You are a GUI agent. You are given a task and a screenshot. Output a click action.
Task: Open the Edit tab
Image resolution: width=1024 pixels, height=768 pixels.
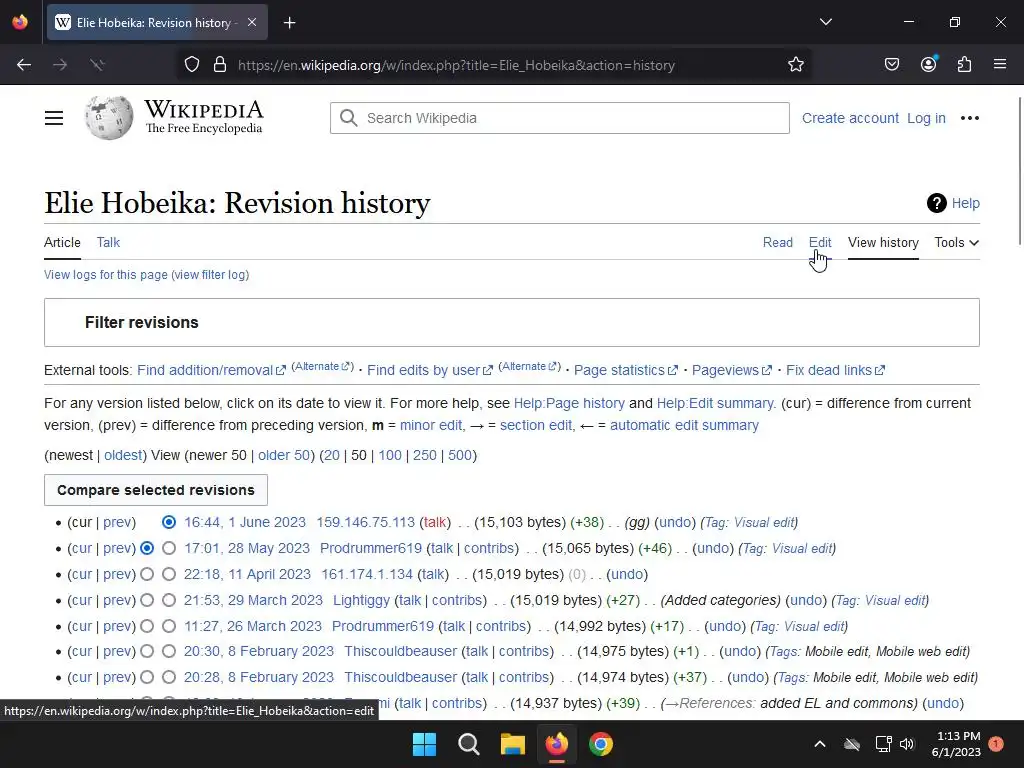click(820, 242)
